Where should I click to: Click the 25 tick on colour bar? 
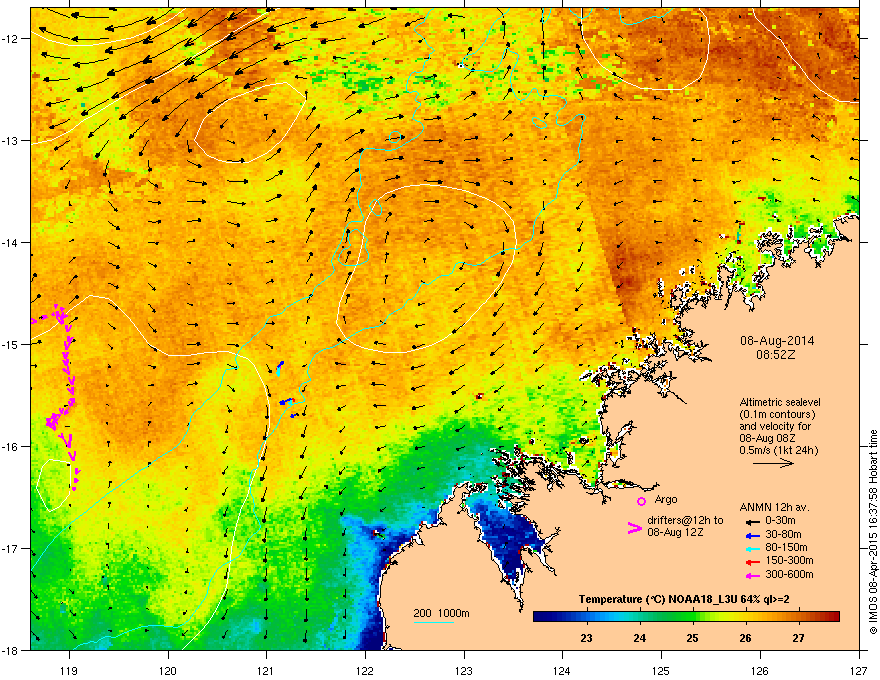(x=693, y=638)
